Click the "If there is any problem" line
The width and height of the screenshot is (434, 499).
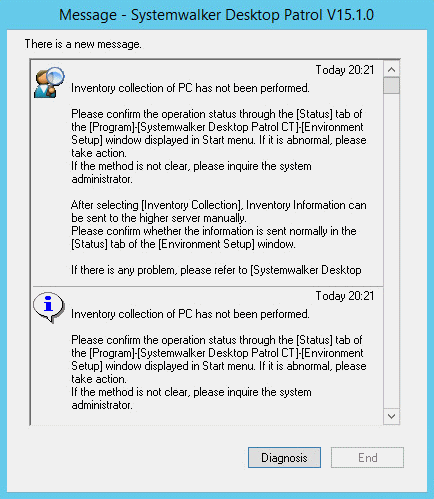[x=216, y=270]
